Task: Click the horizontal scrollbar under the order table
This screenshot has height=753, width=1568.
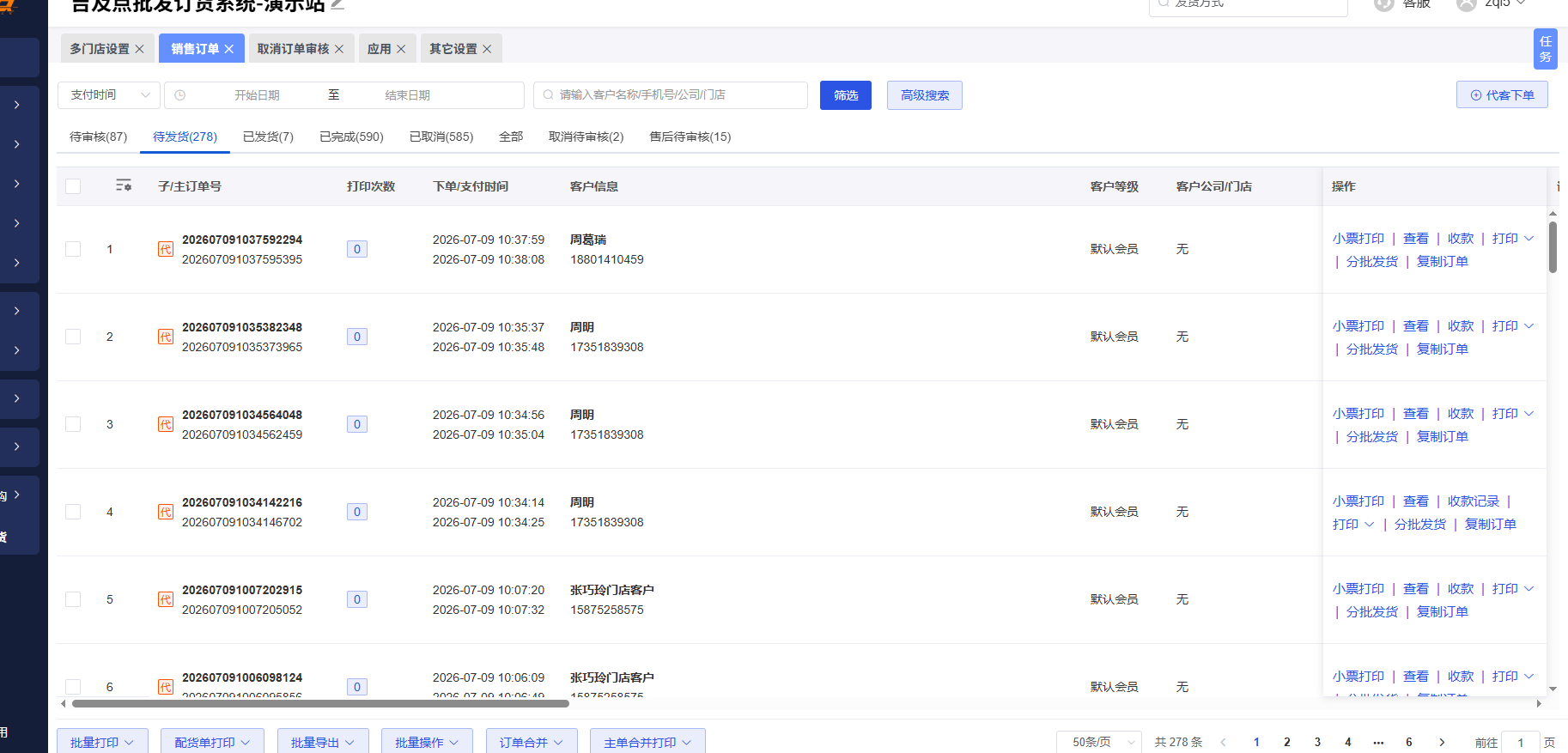Action: coord(320,703)
